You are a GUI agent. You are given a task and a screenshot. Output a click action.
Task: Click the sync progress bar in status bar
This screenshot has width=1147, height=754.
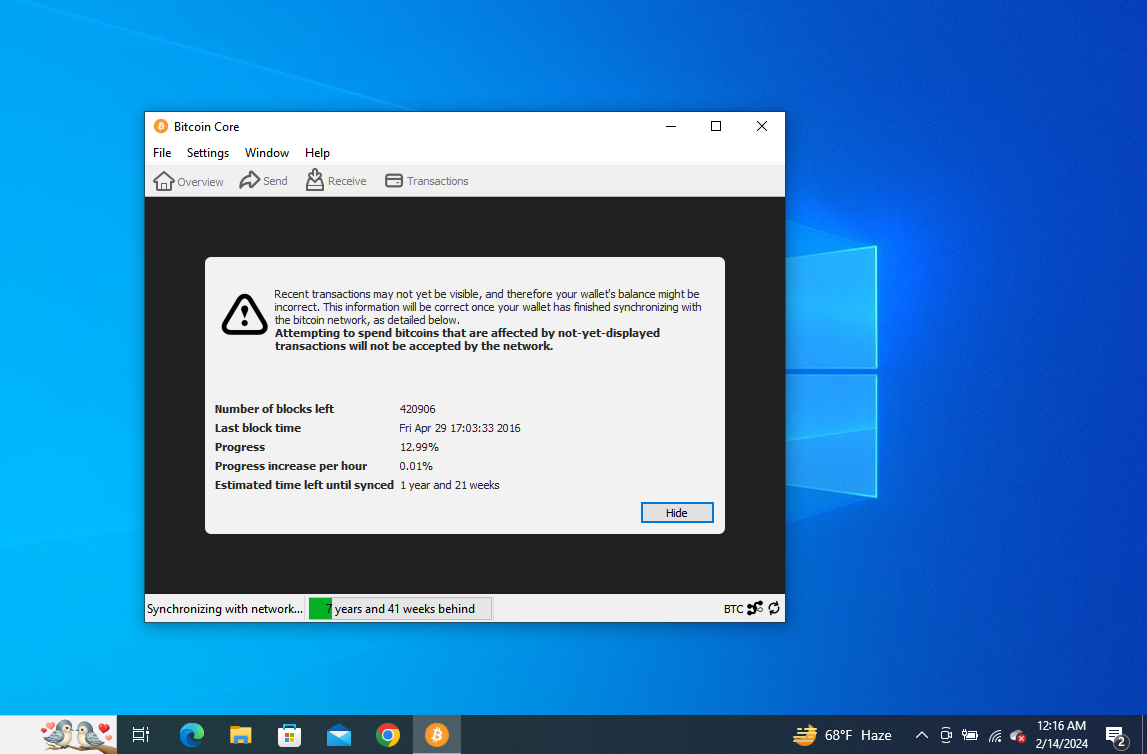tap(399, 608)
